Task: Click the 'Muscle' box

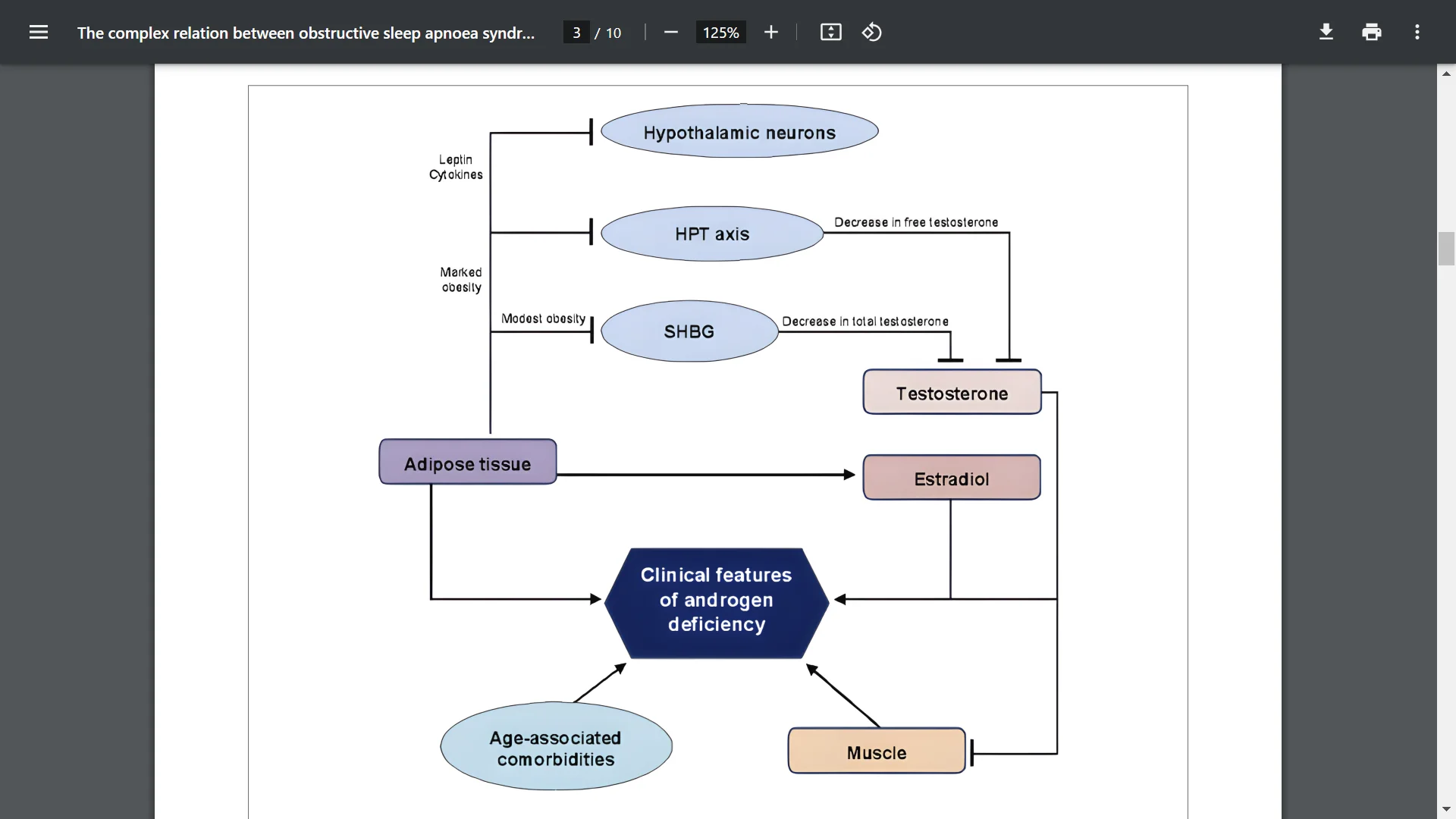Action: click(x=877, y=751)
